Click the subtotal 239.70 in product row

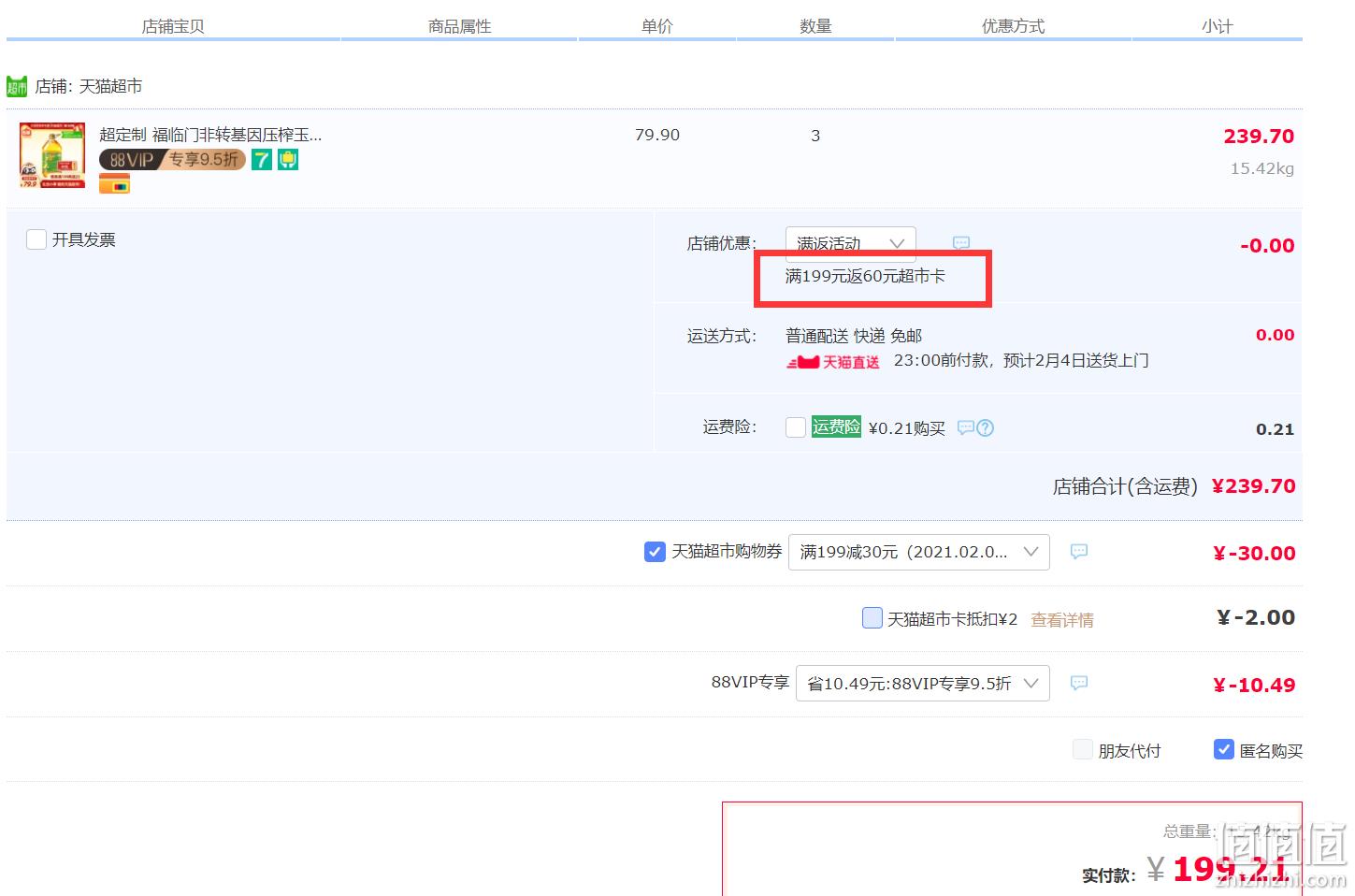coord(1259,137)
